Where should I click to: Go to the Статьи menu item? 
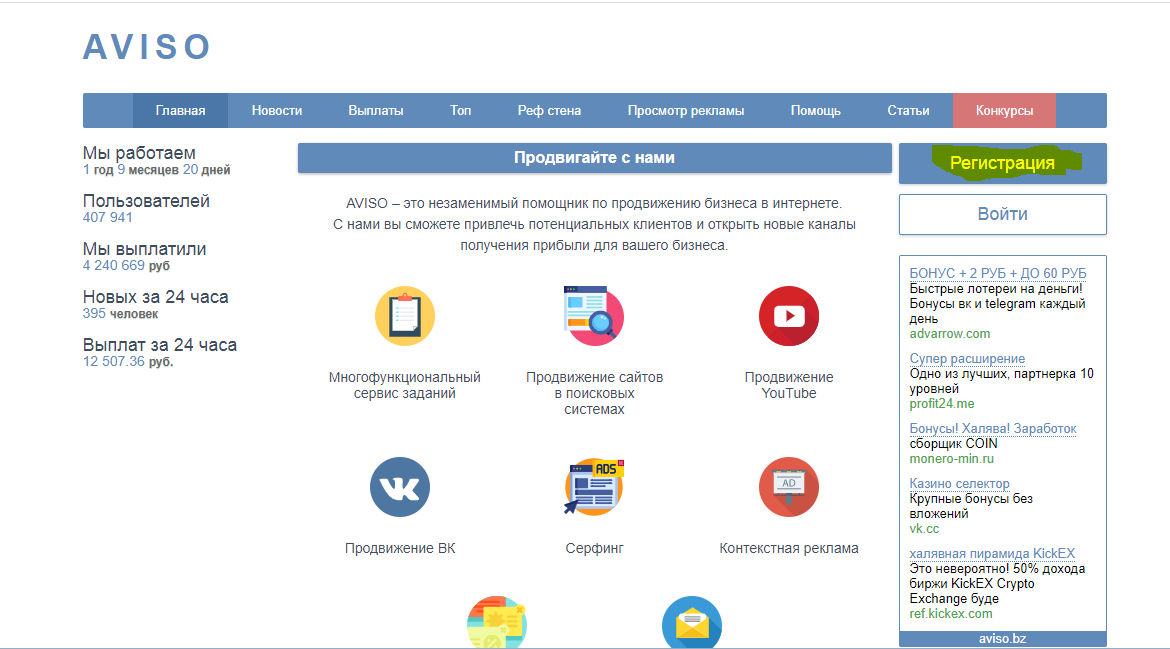coord(908,110)
